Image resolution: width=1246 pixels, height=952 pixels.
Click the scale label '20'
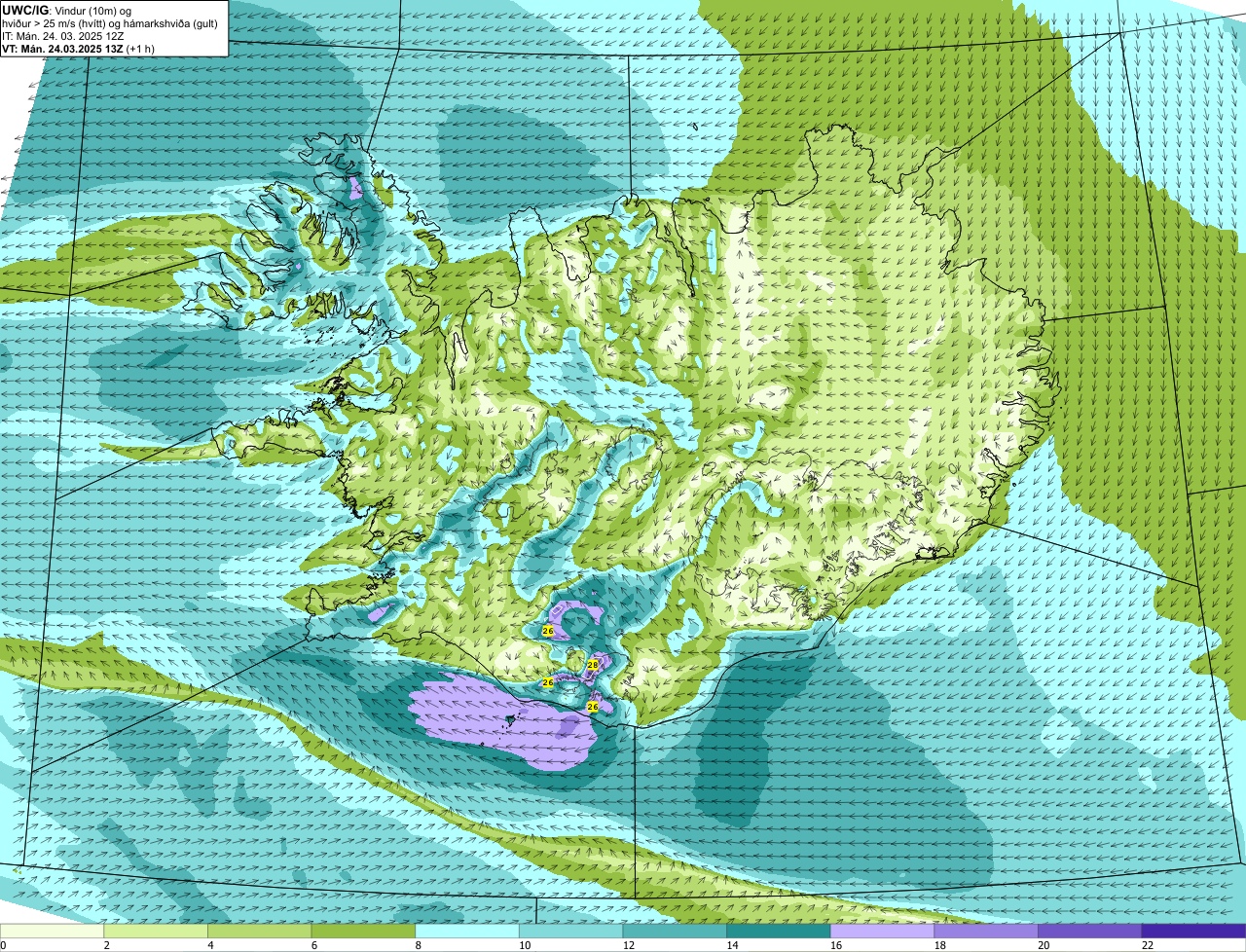tap(1044, 945)
